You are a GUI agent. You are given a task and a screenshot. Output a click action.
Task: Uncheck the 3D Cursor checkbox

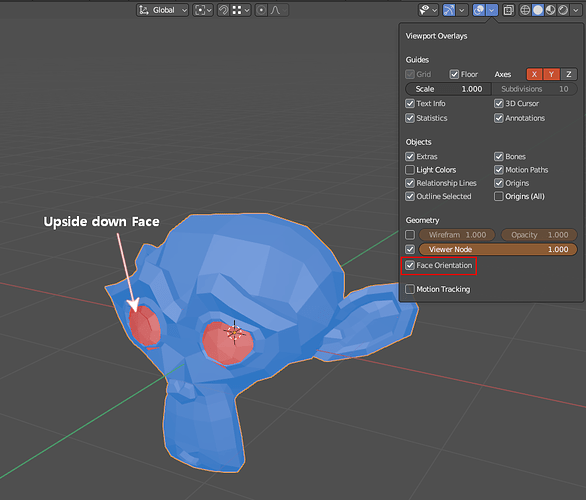pyautogui.click(x=499, y=104)
